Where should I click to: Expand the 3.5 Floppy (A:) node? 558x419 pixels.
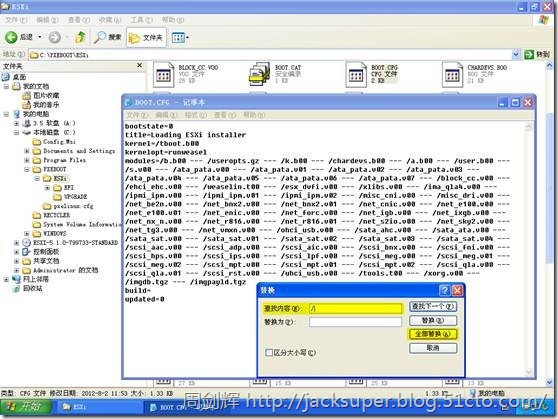coord(16,123)
